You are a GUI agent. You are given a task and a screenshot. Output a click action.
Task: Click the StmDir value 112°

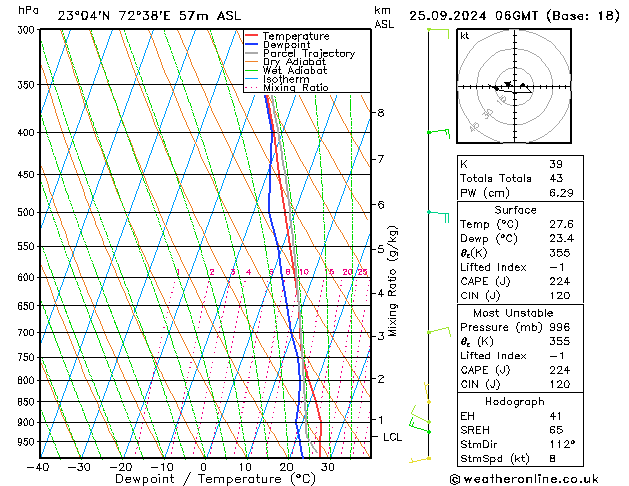(562, 444)
